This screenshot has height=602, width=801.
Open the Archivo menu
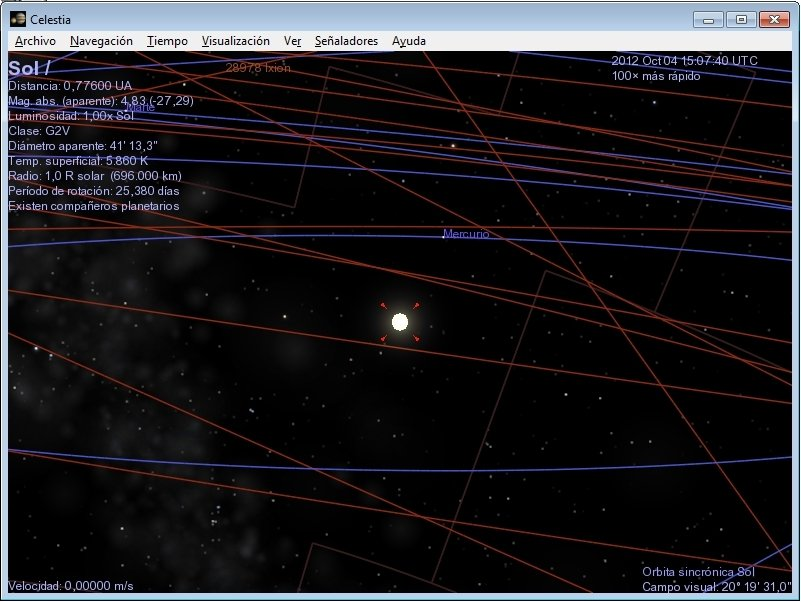tap(35, 41)
